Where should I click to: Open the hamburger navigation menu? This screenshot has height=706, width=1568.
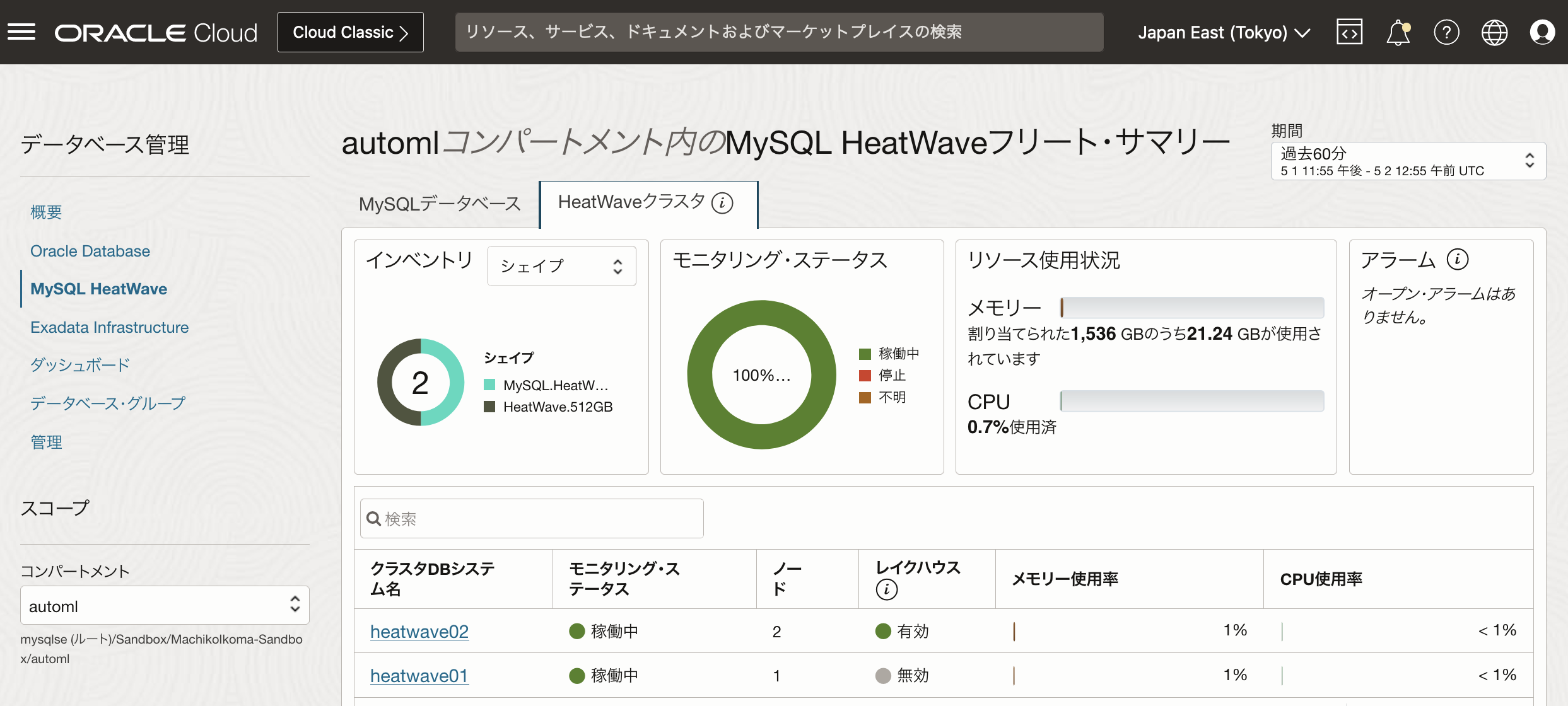coord(21,32)
